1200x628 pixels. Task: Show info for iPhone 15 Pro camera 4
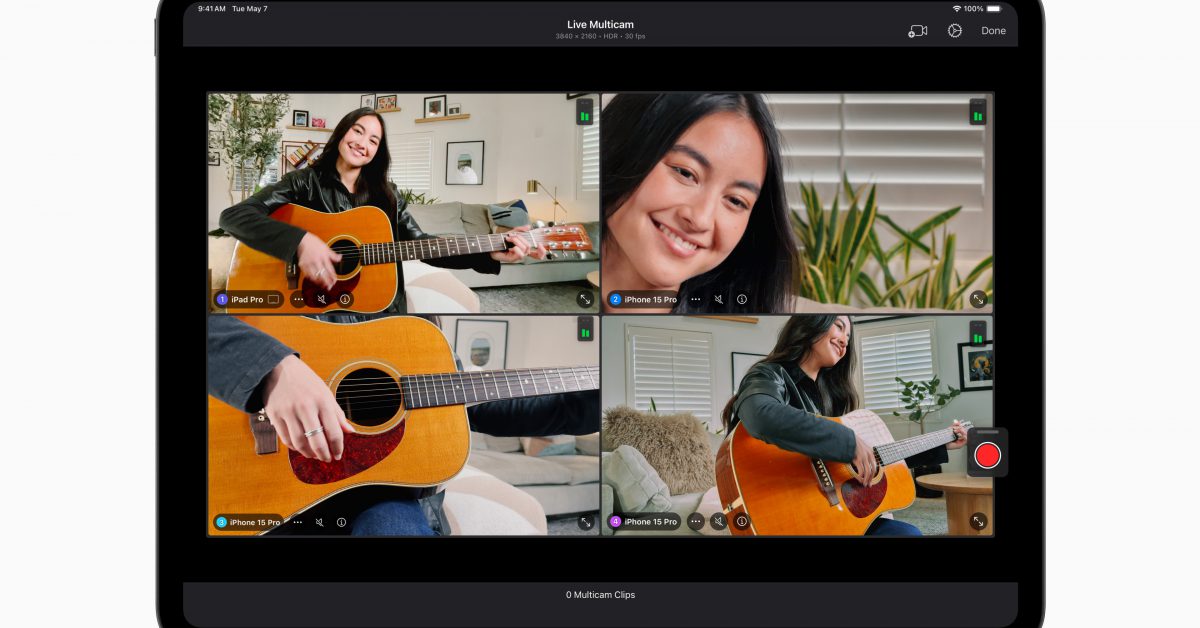coord(742,521)
